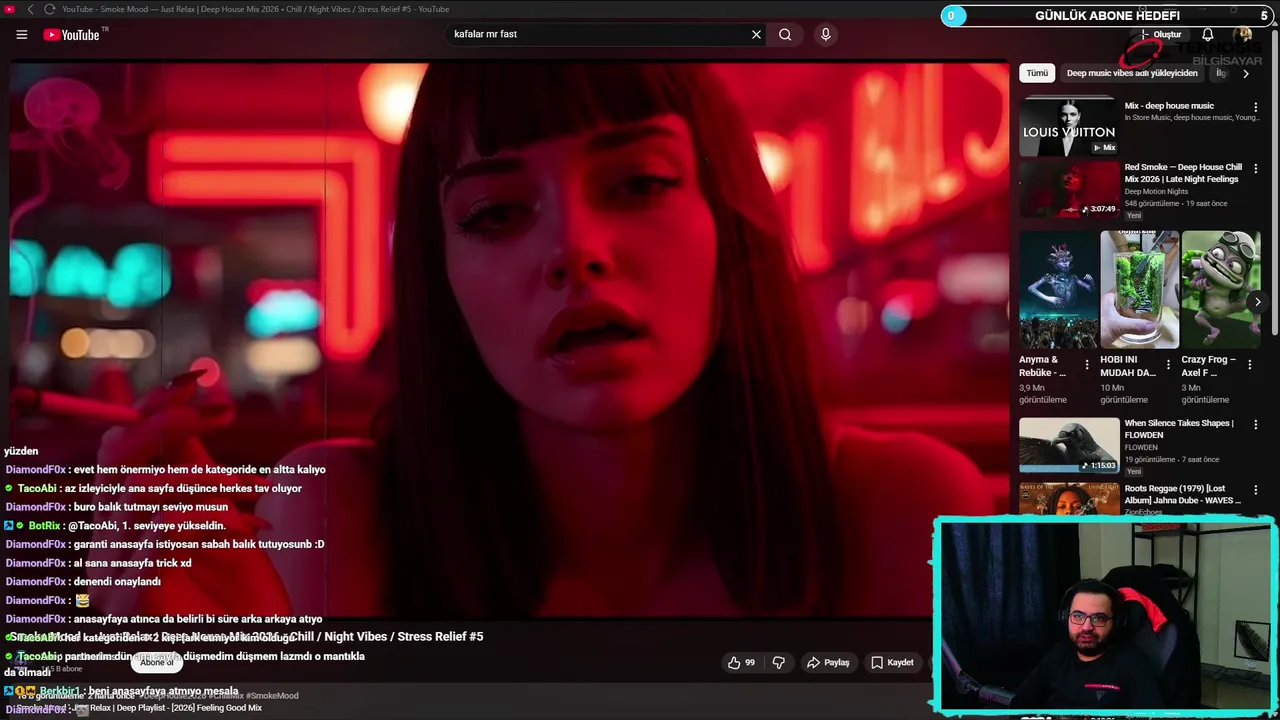Click the 'Yeni' badge under the FLOWDEN video
This screenshot has height=720, width=1280.
pos(1133,471)
